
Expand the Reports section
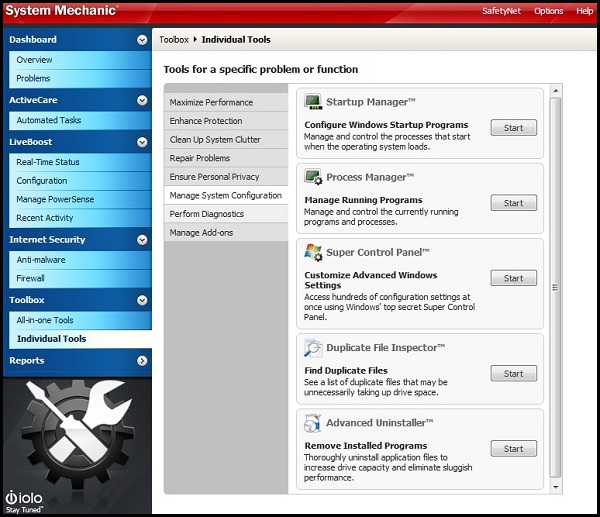coord(142,361)
